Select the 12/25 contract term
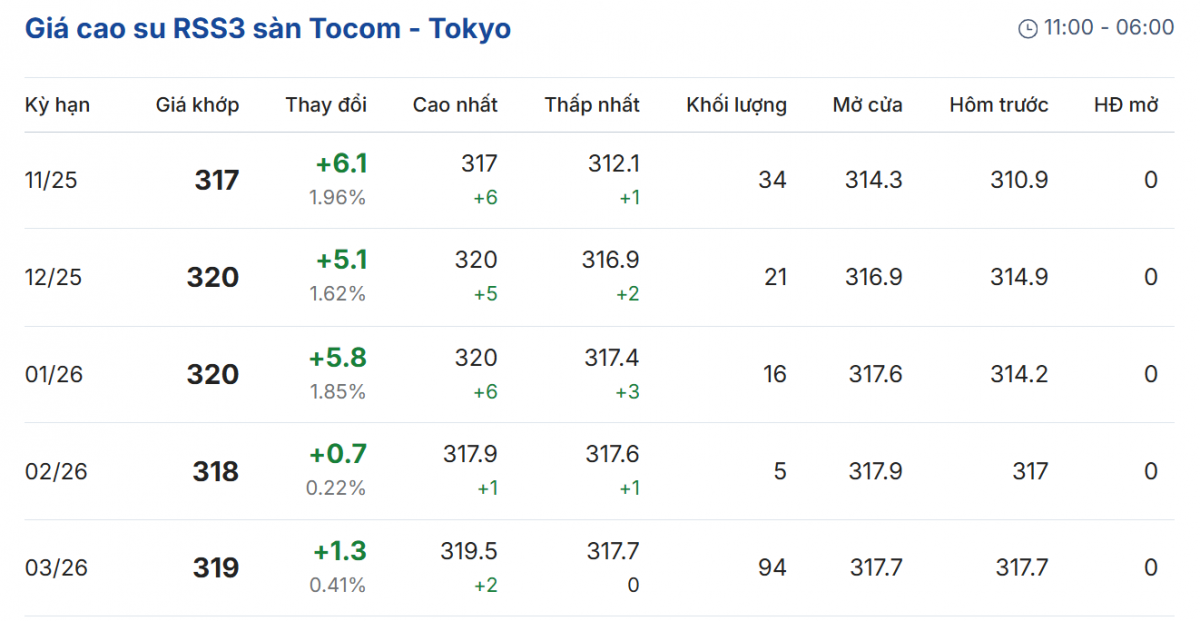 [x=52, y=277]
